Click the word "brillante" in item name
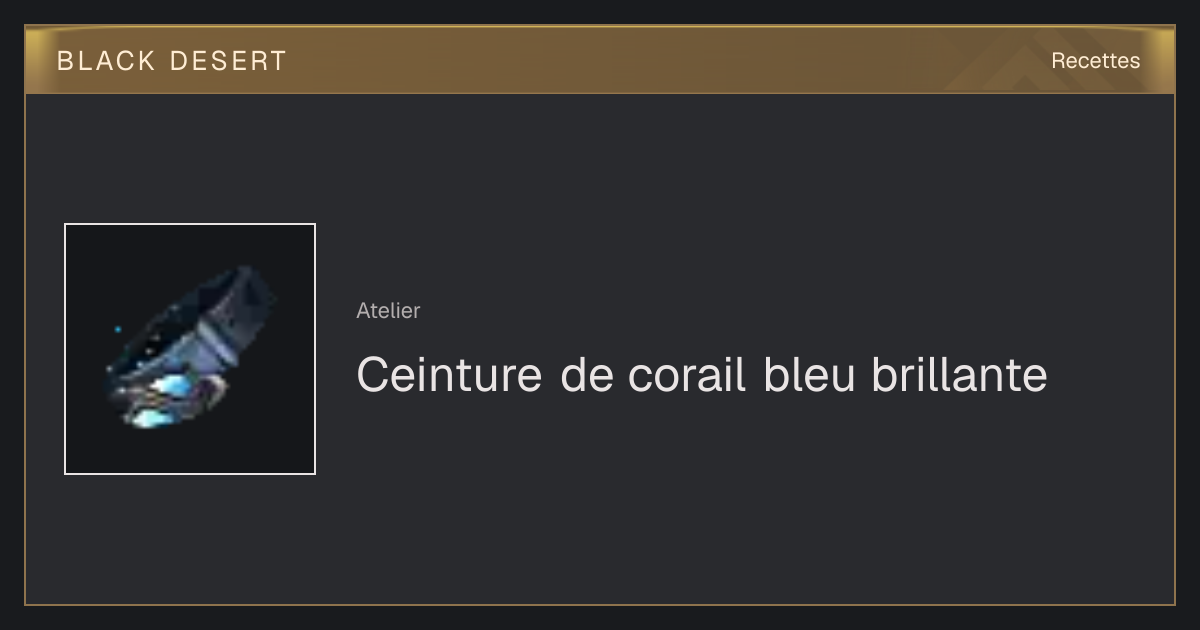This screenshot has height=630, width=1200. point(959,375)
